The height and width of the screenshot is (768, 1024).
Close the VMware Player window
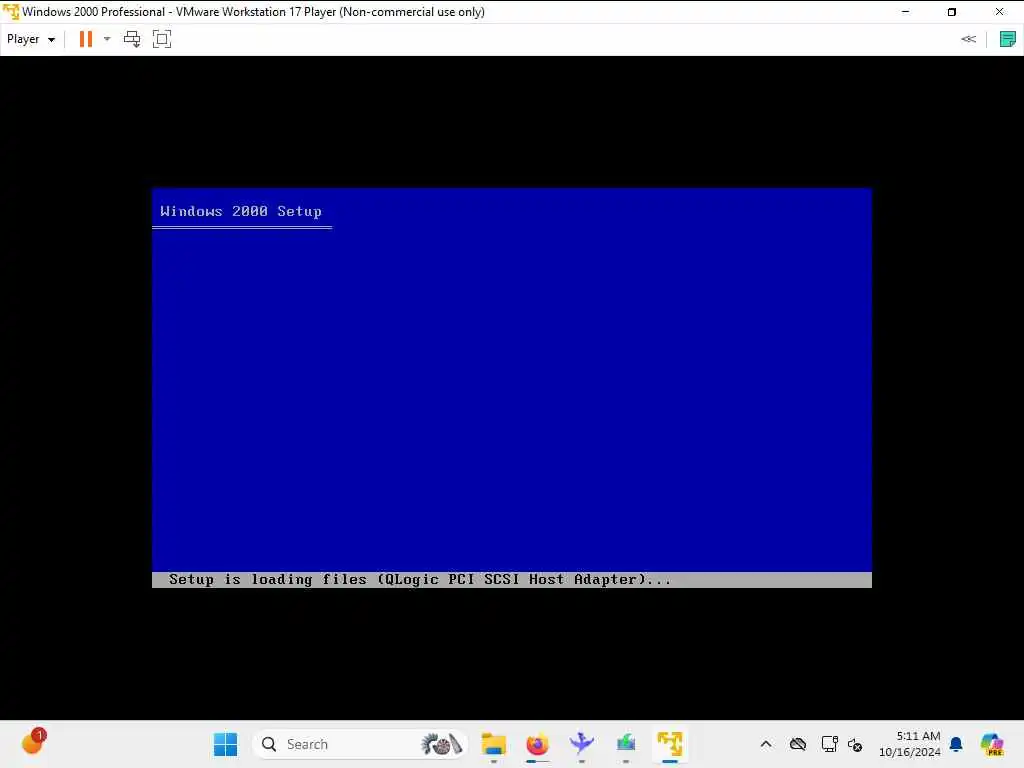coord(999,12)
